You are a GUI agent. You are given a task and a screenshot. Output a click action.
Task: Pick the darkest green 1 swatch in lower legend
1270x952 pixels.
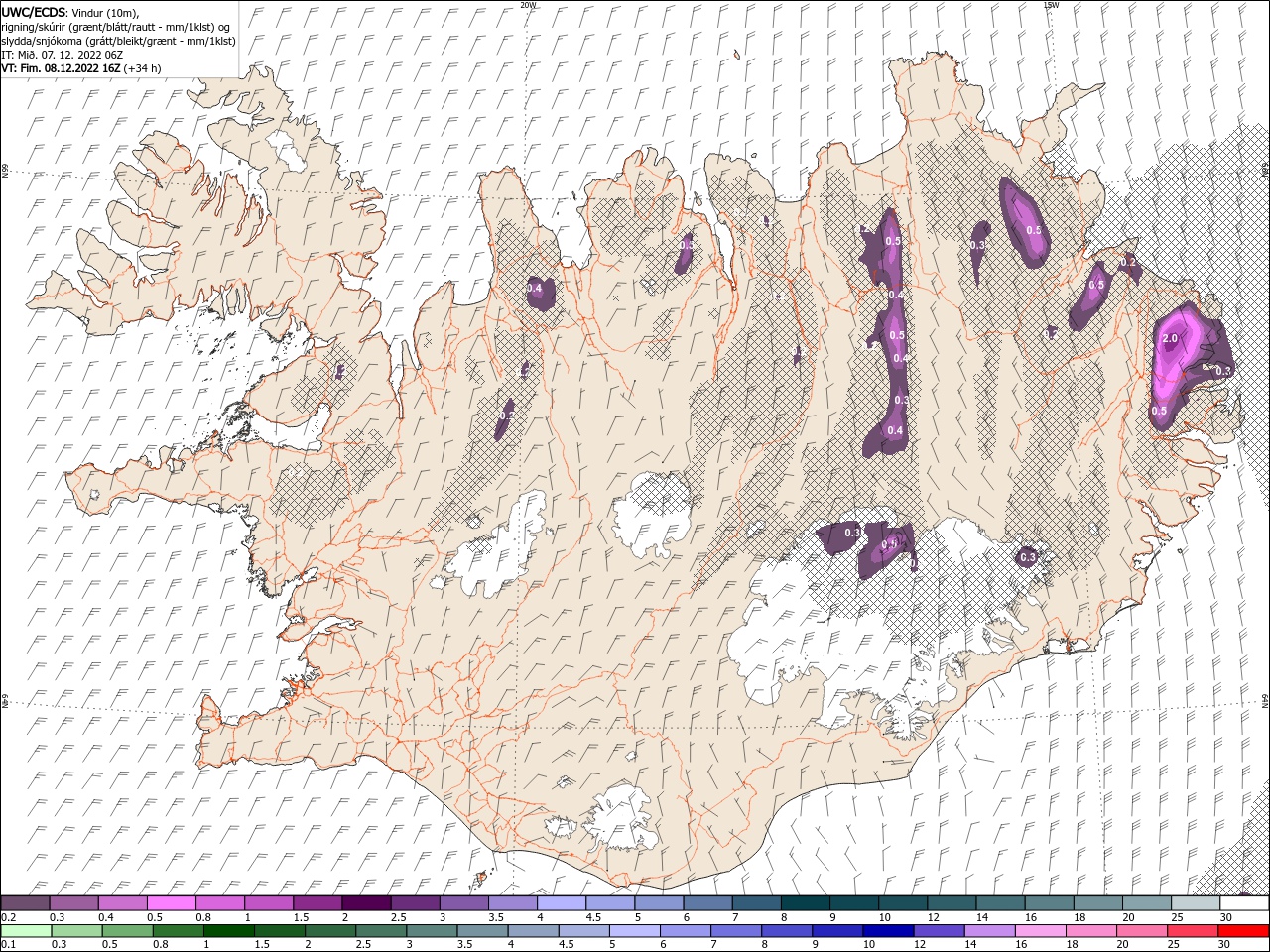[x=229, y=931]
